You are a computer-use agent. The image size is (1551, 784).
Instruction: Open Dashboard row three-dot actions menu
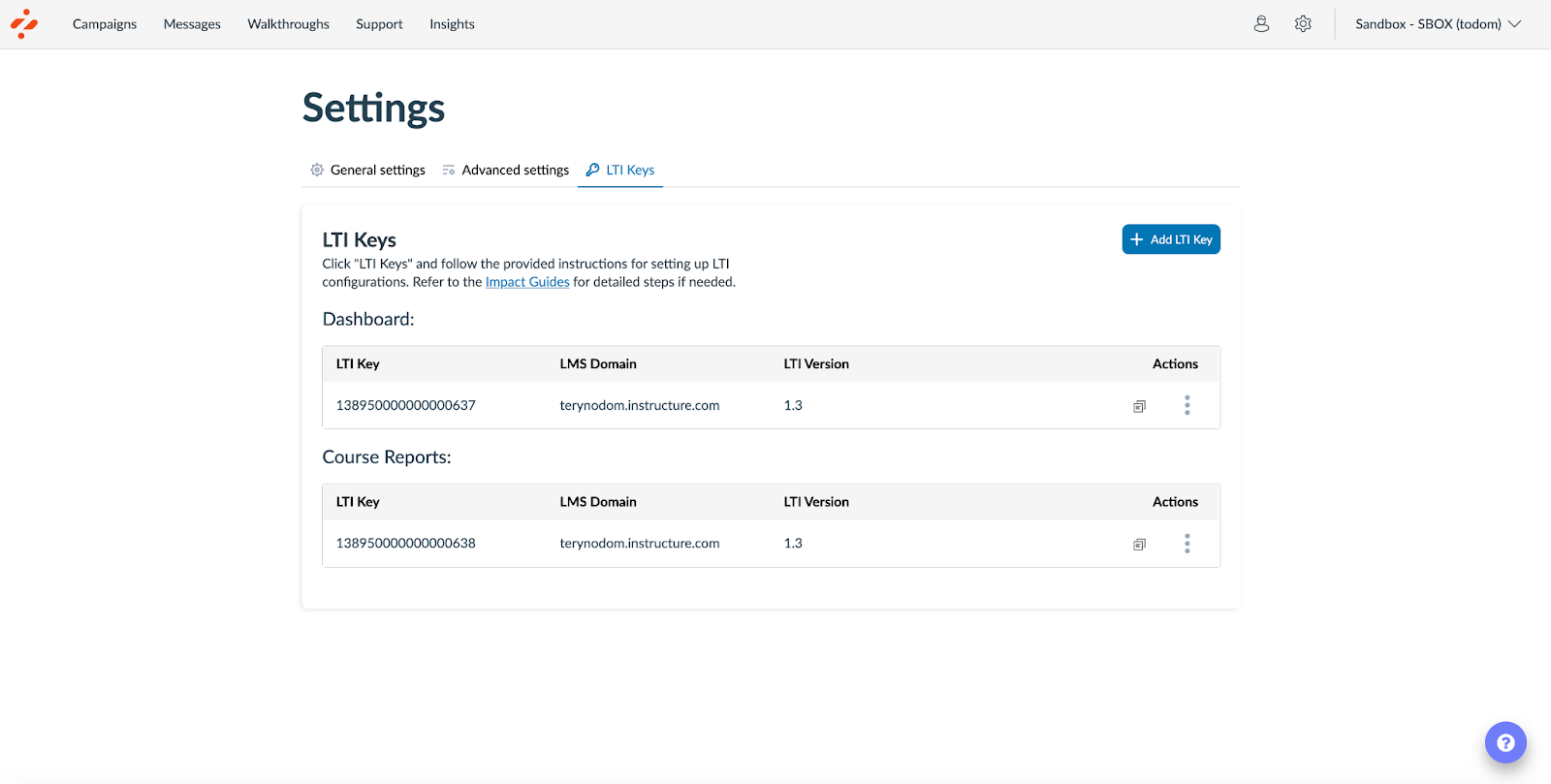point(1187,405)
